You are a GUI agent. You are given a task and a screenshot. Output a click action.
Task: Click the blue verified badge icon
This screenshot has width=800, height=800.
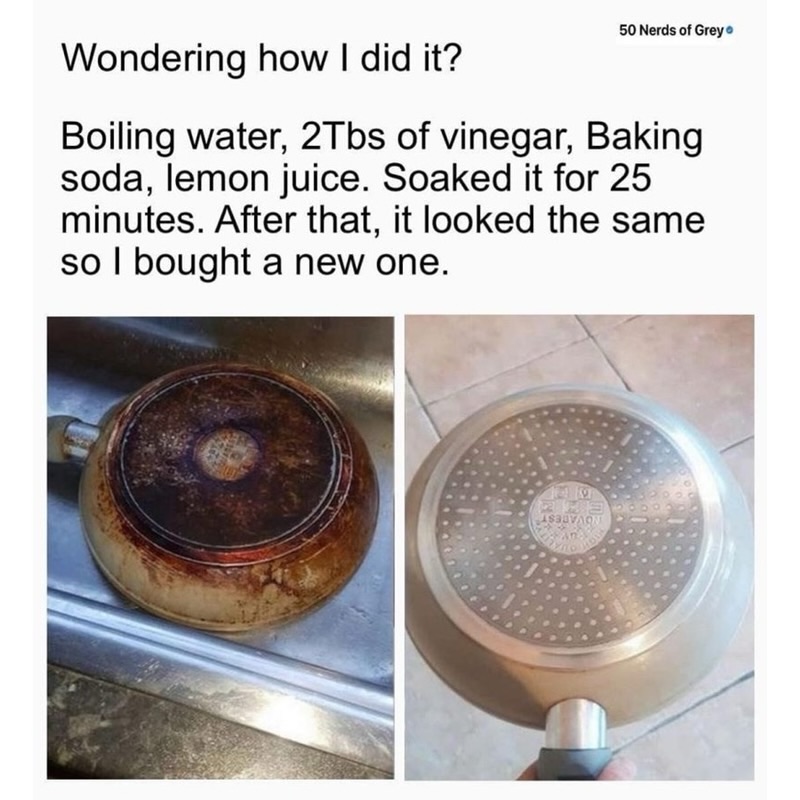730,31
